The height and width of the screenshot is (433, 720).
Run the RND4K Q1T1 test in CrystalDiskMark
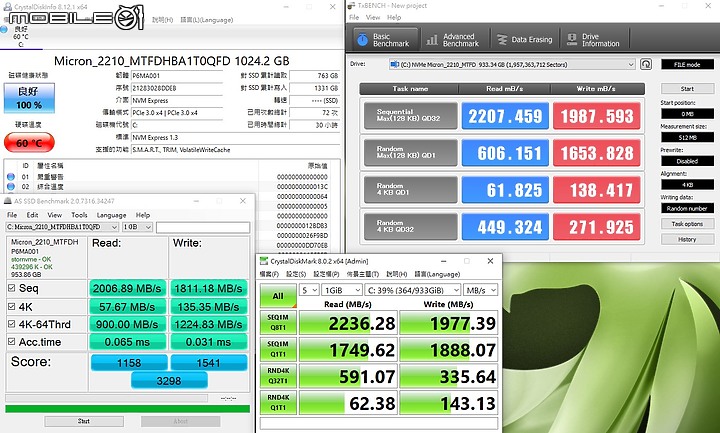[278, 402]
